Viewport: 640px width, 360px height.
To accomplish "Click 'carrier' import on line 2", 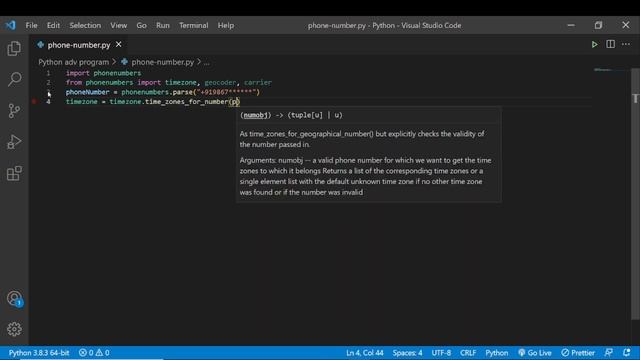I will coord(258,82).
